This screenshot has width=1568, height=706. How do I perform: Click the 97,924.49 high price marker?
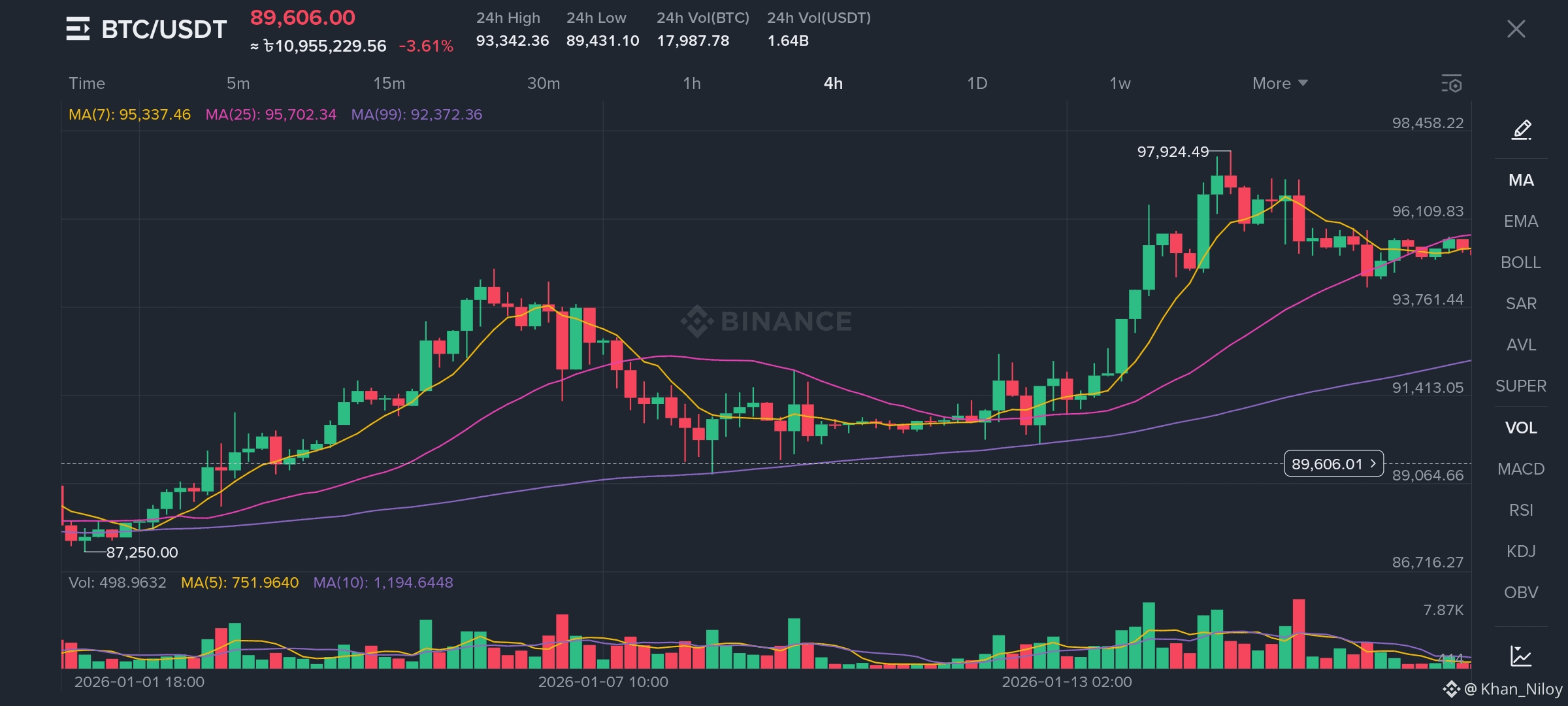point(1173,152)
